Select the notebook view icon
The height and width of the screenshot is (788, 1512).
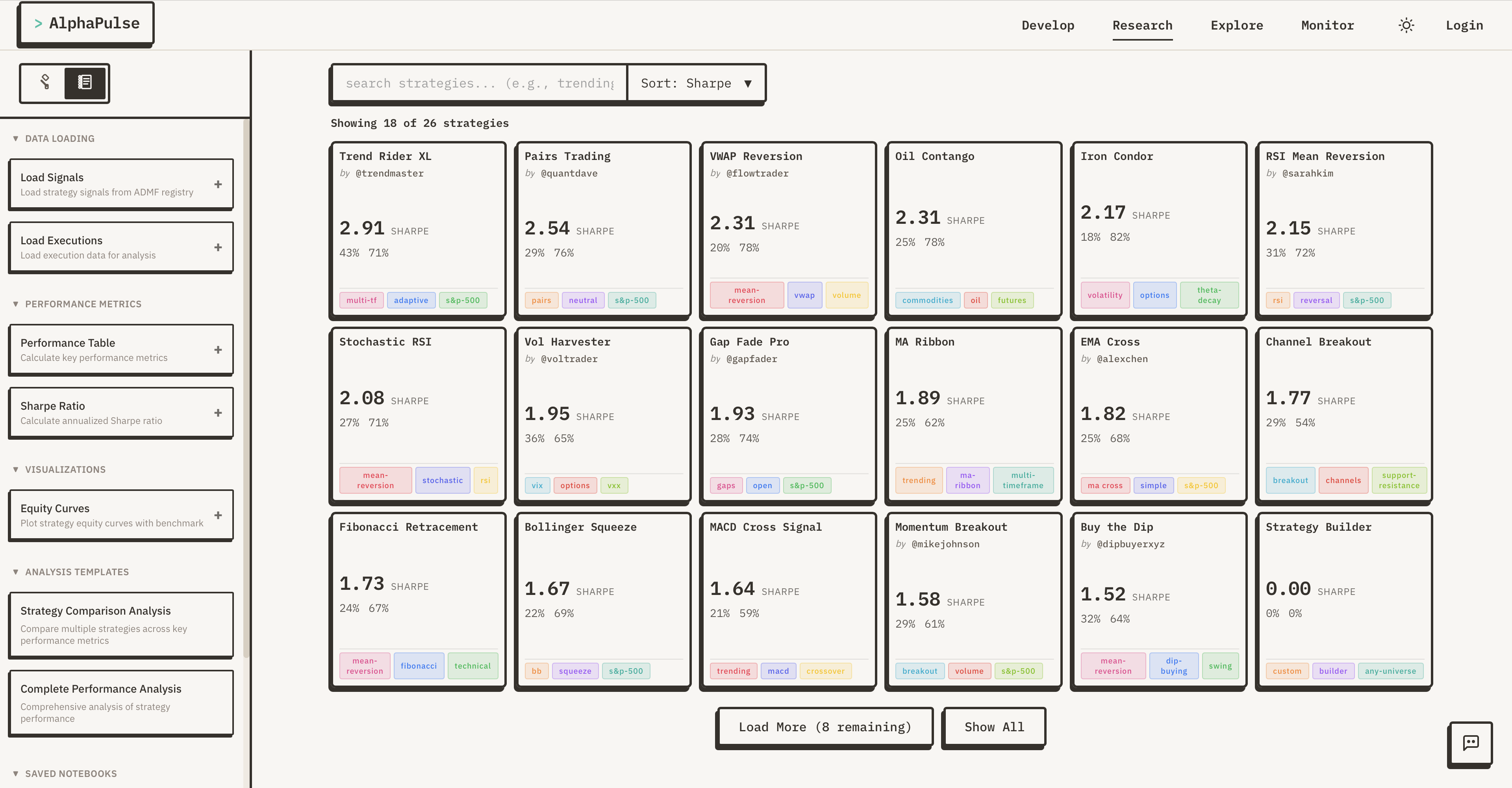pos(85,82)
